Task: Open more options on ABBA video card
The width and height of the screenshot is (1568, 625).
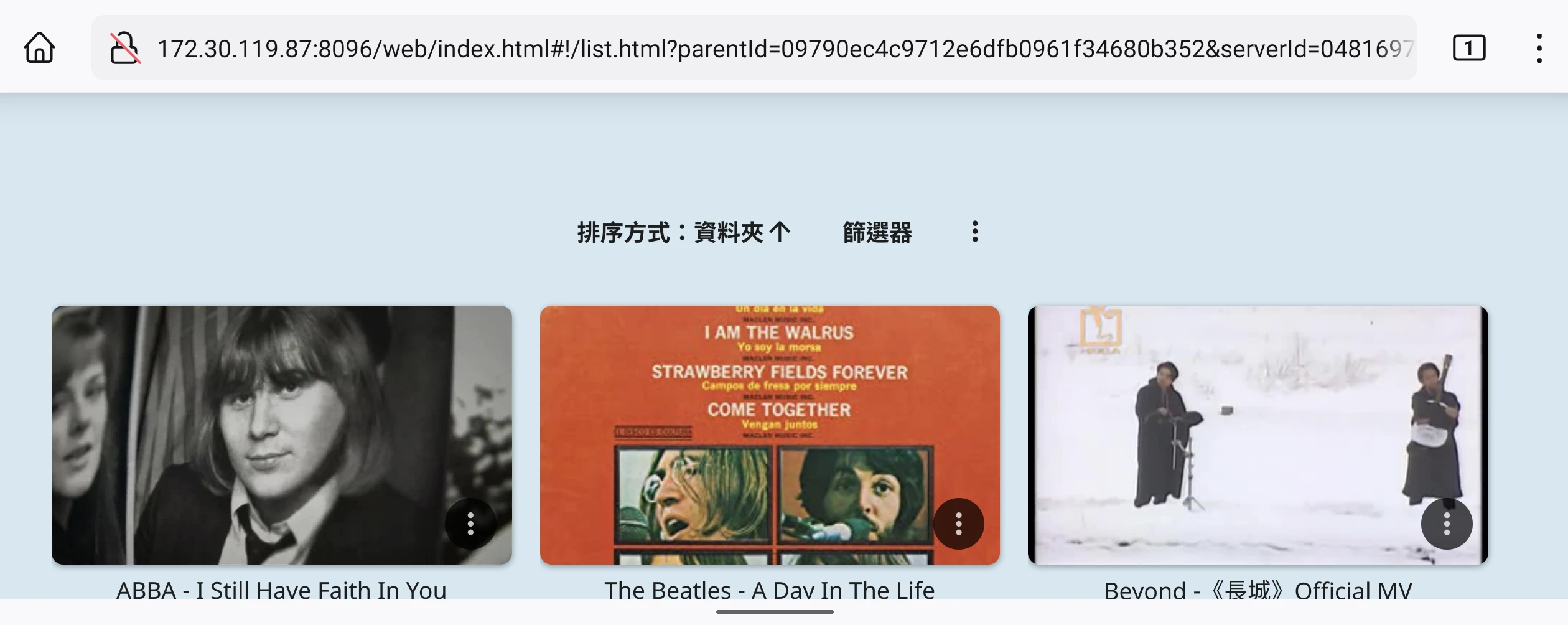Action: pyautogui.click(x=470, y=524)
